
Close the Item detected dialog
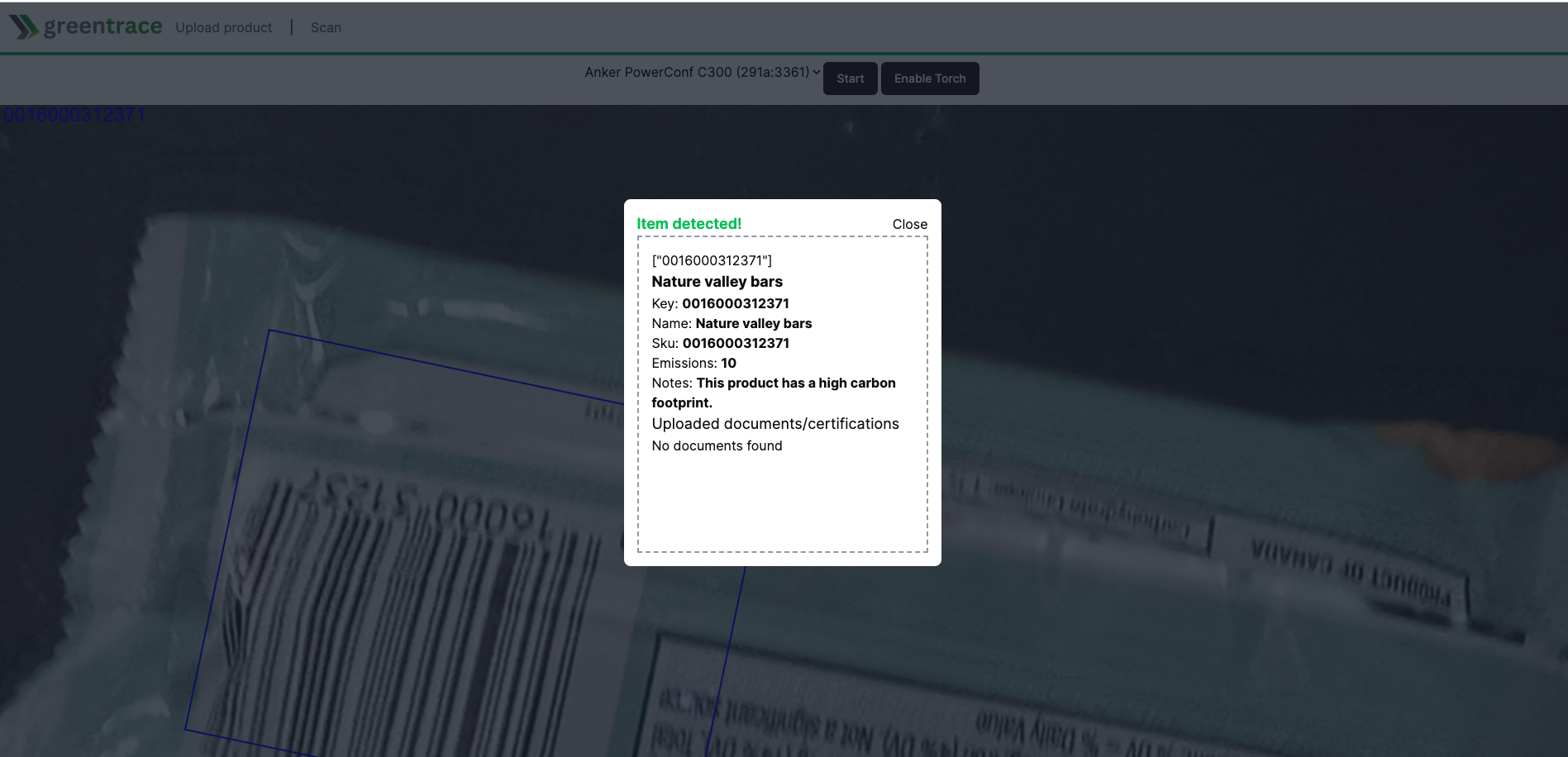pos(910,224)
